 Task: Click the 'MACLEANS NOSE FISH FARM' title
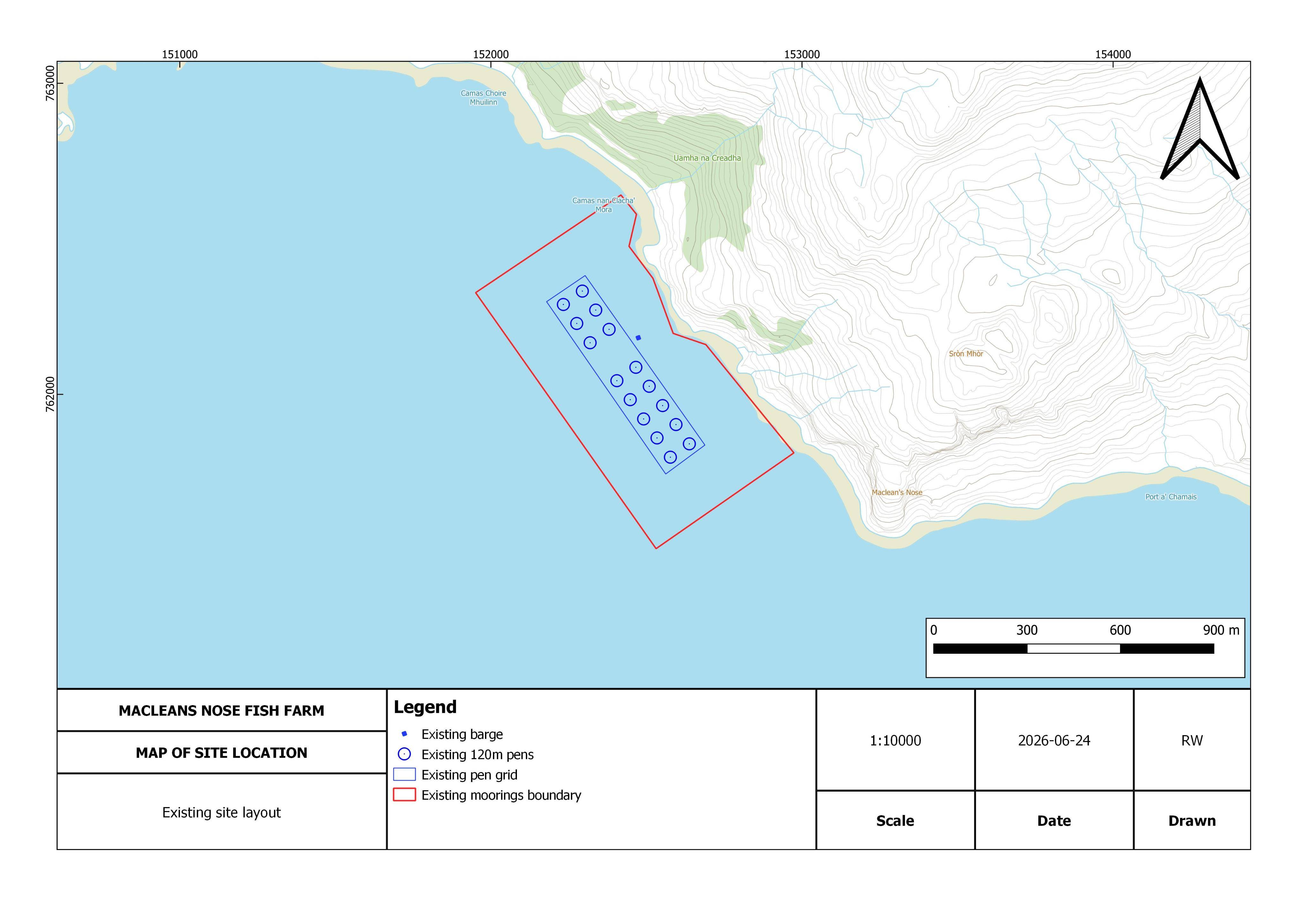point(221,711)
